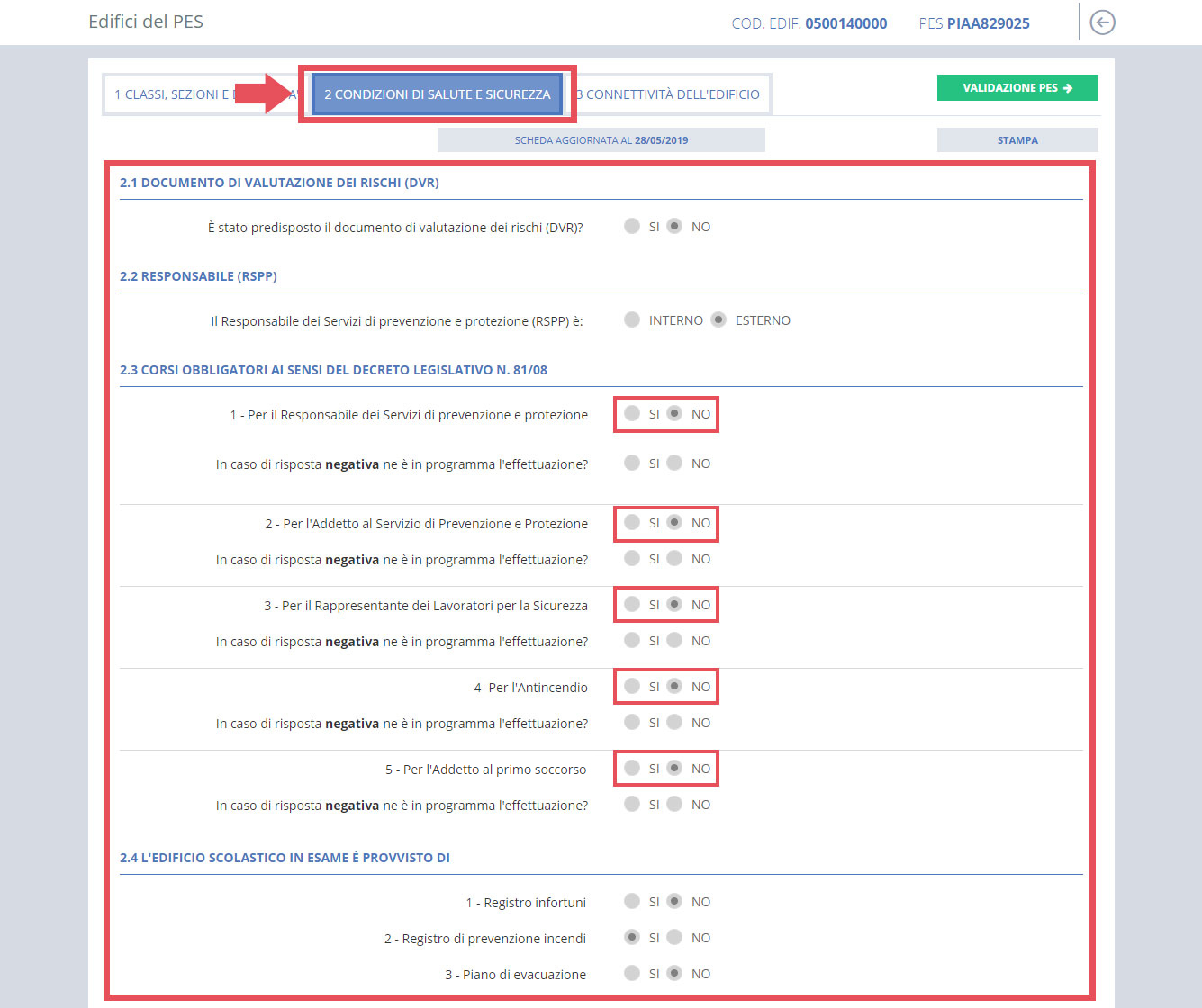Viewport: 1202px width, 1008px height.
Task: Select SI for DVR document prepared
Action: tap(632, 226)
